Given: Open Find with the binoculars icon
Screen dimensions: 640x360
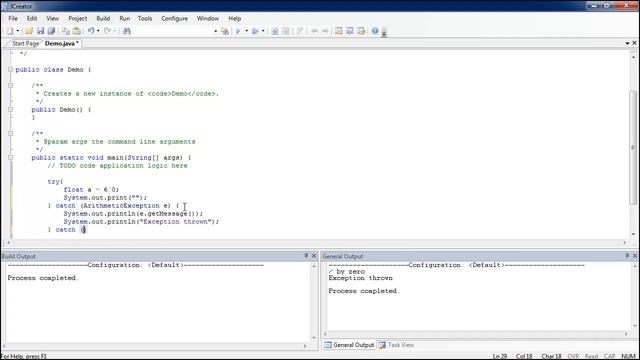Looking at the screenshot, I should [127, 31].
